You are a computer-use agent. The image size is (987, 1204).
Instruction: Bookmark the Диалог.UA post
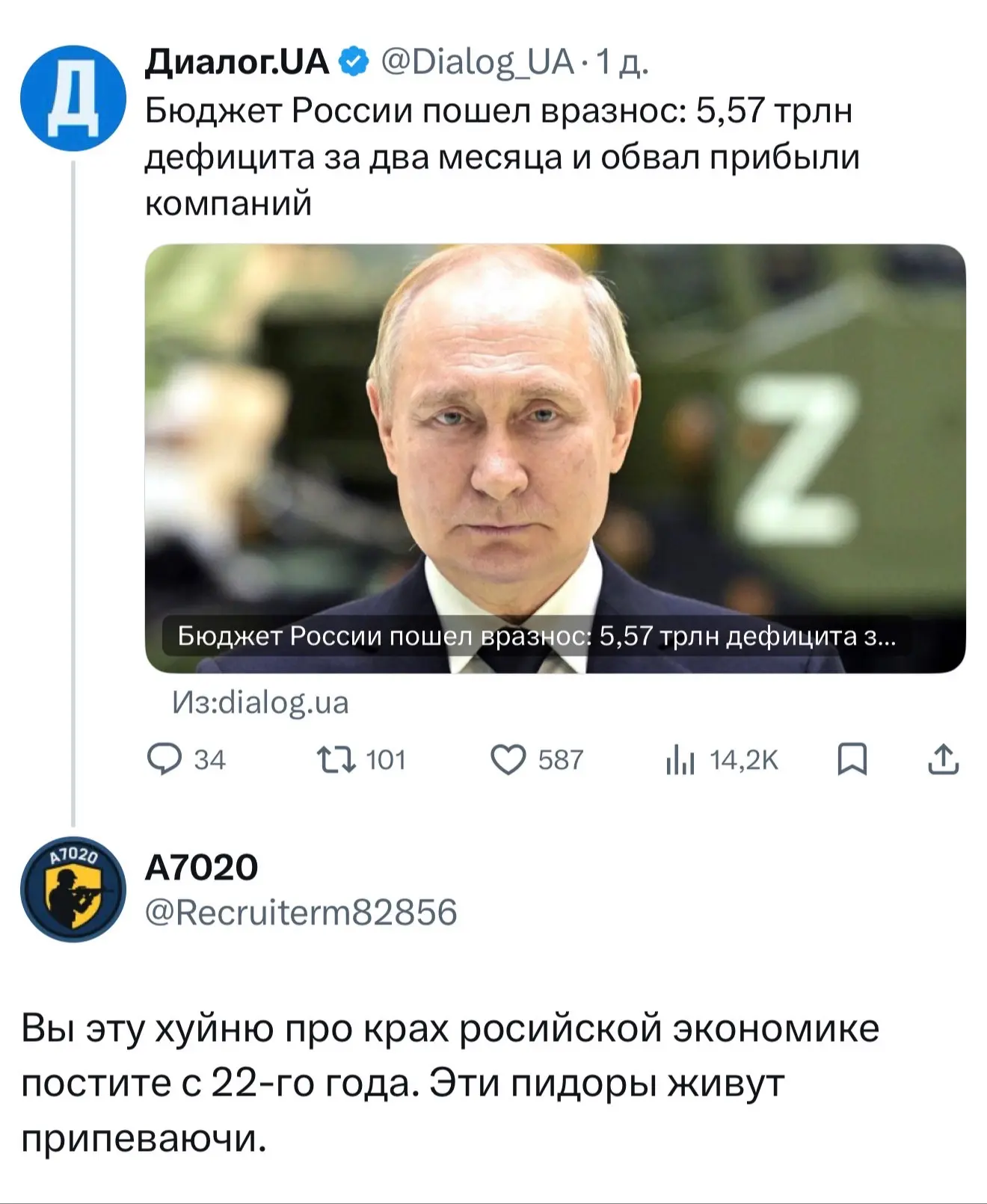(852, 760)
